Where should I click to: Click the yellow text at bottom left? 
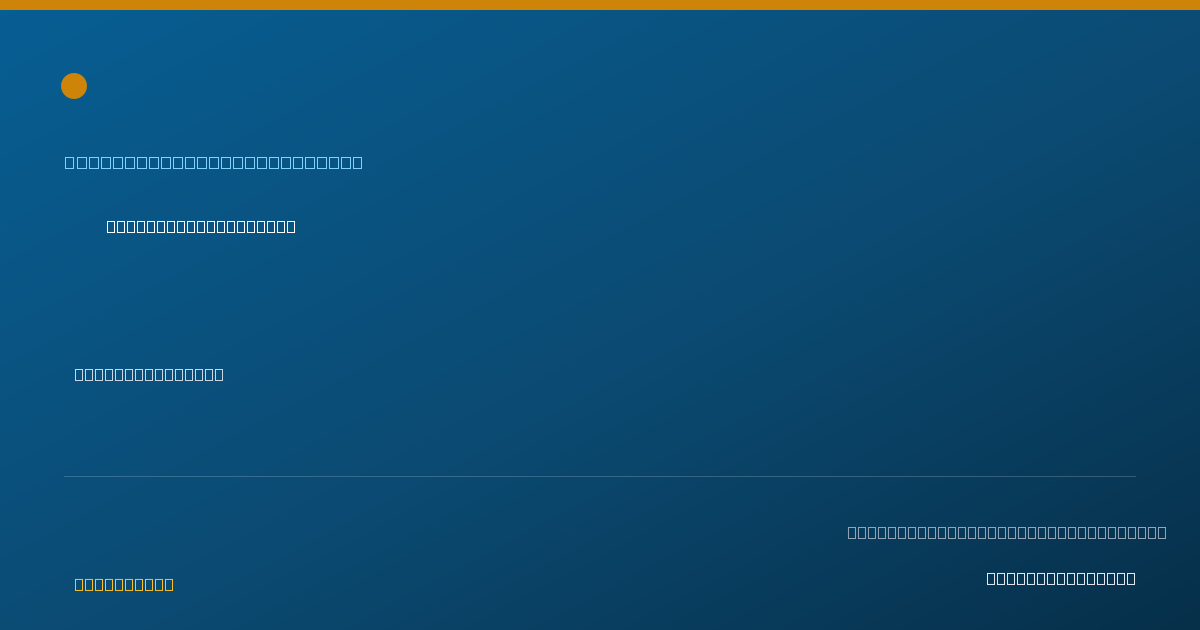tap(124, 584)
